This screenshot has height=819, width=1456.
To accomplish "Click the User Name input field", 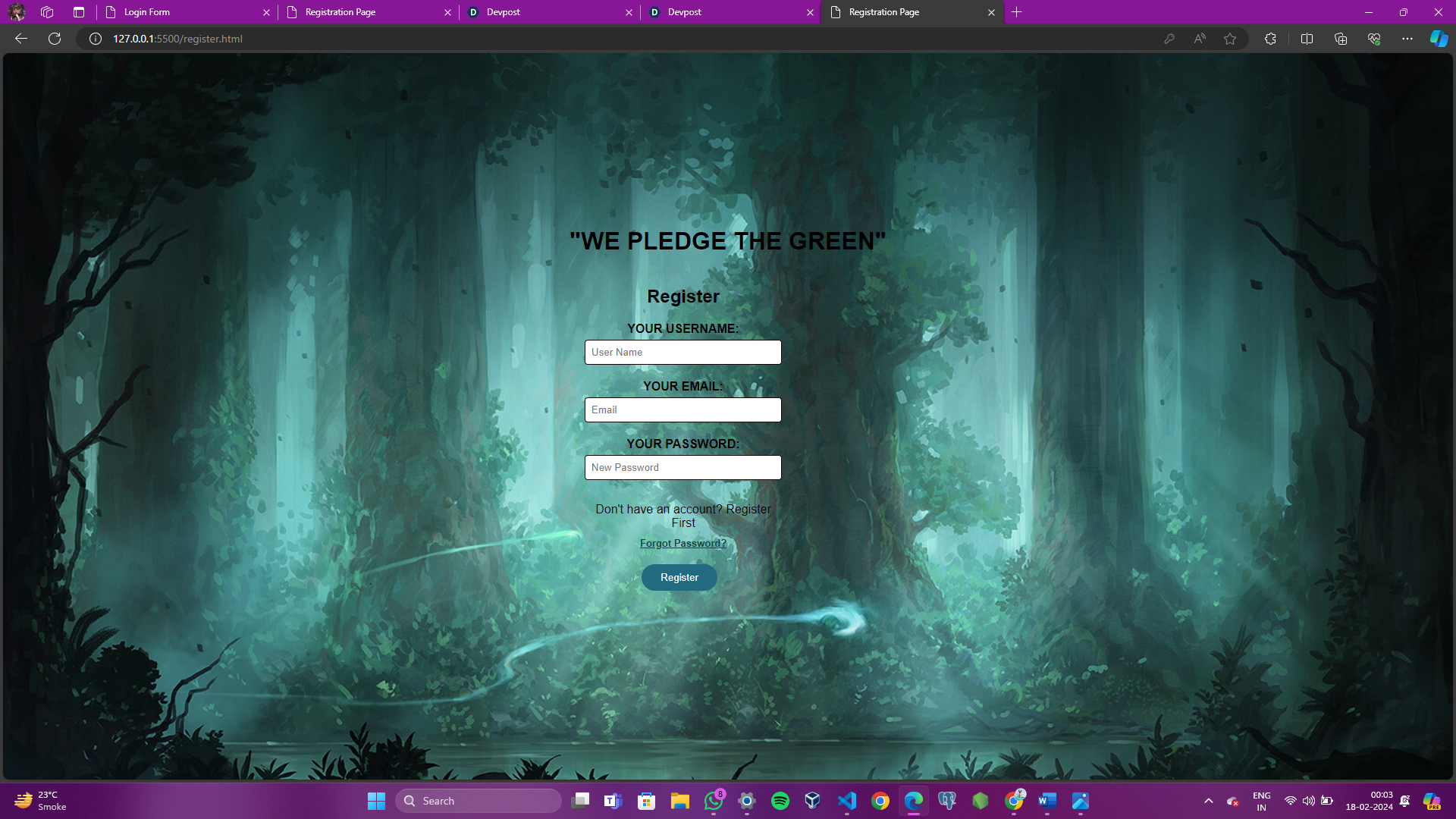I will 682,352.
